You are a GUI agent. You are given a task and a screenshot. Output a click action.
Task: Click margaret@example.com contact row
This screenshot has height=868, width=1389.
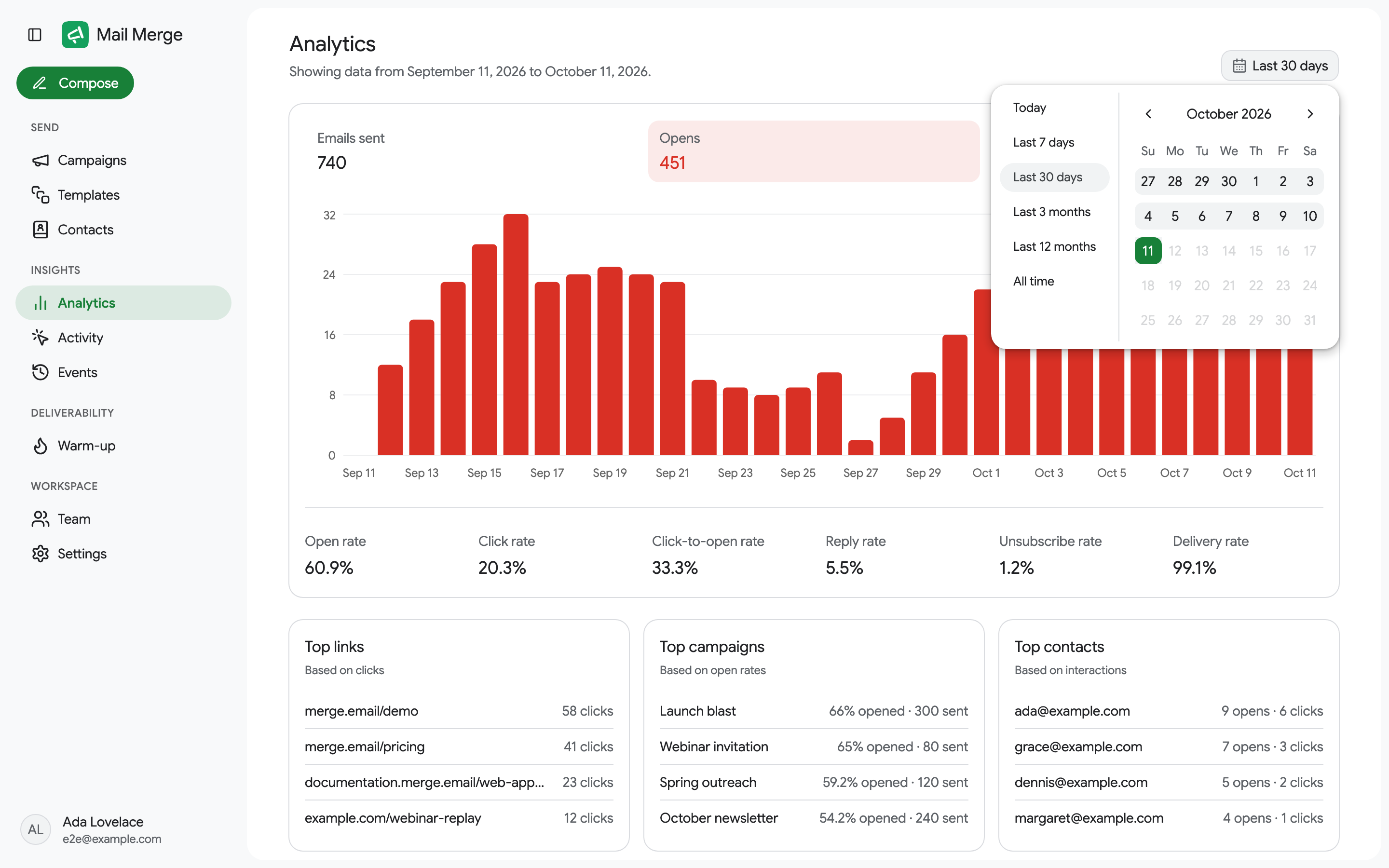[1169, 818]
